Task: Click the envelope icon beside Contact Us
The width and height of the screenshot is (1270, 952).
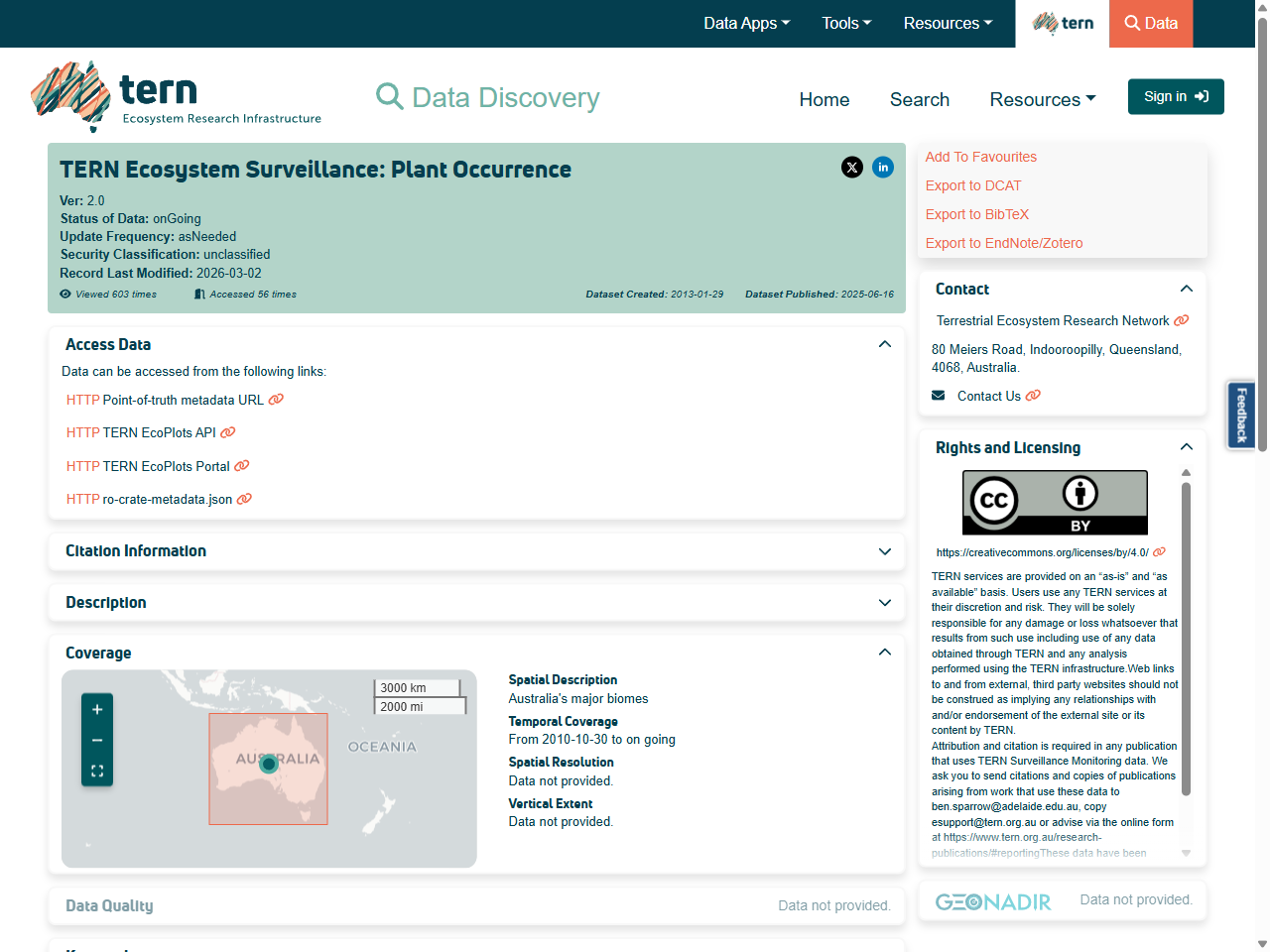Action: (938, 395)
